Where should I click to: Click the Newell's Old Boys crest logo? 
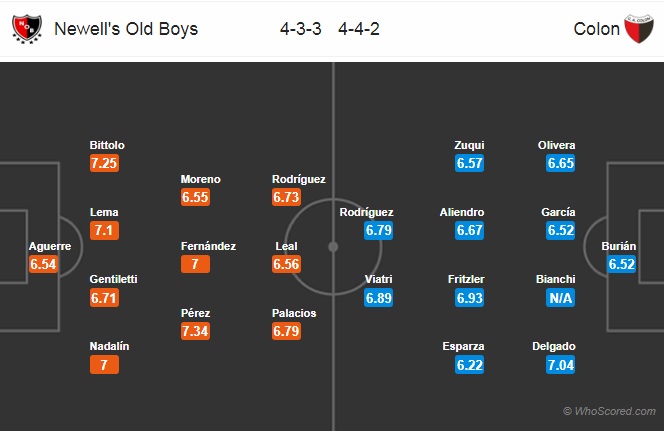tap(27, 29)
